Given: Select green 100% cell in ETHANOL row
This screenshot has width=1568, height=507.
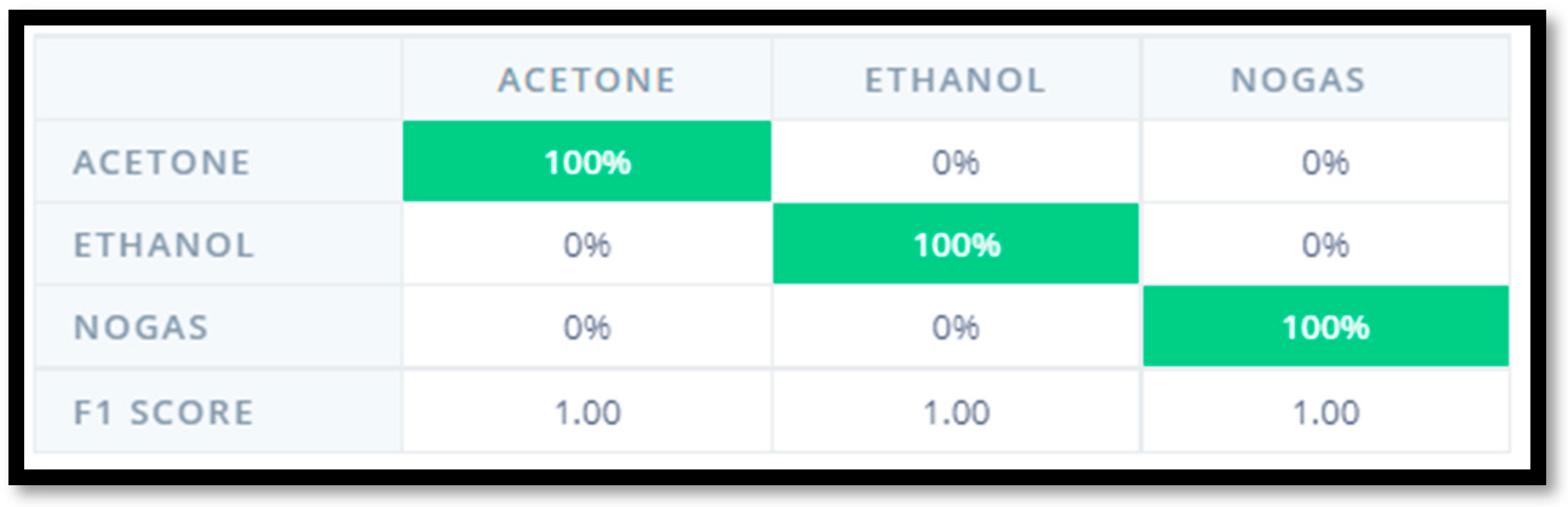Looking at the screenshot, I should (x=956, y=244).
